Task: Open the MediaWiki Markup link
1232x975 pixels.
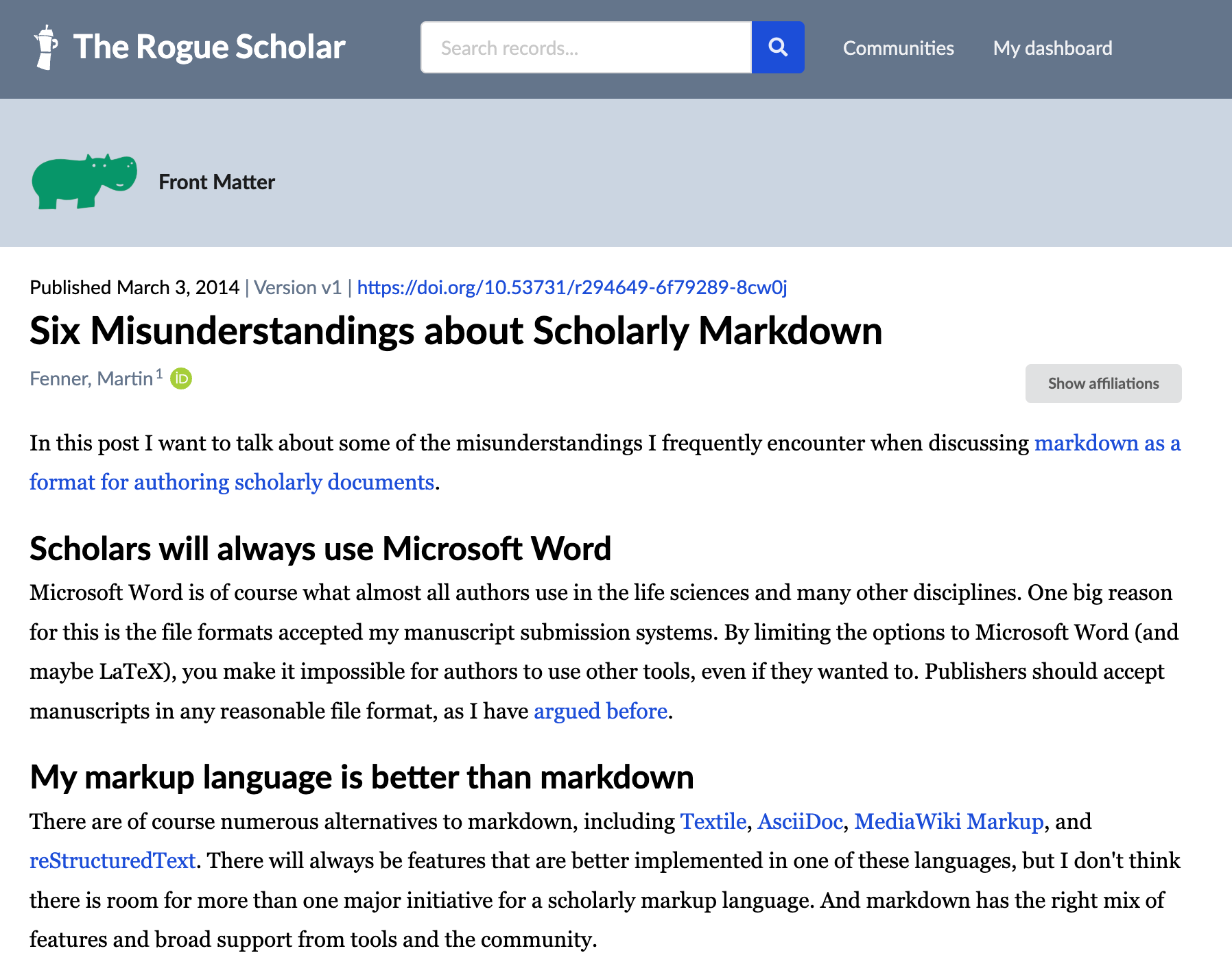Action: [x=948, y=821]
